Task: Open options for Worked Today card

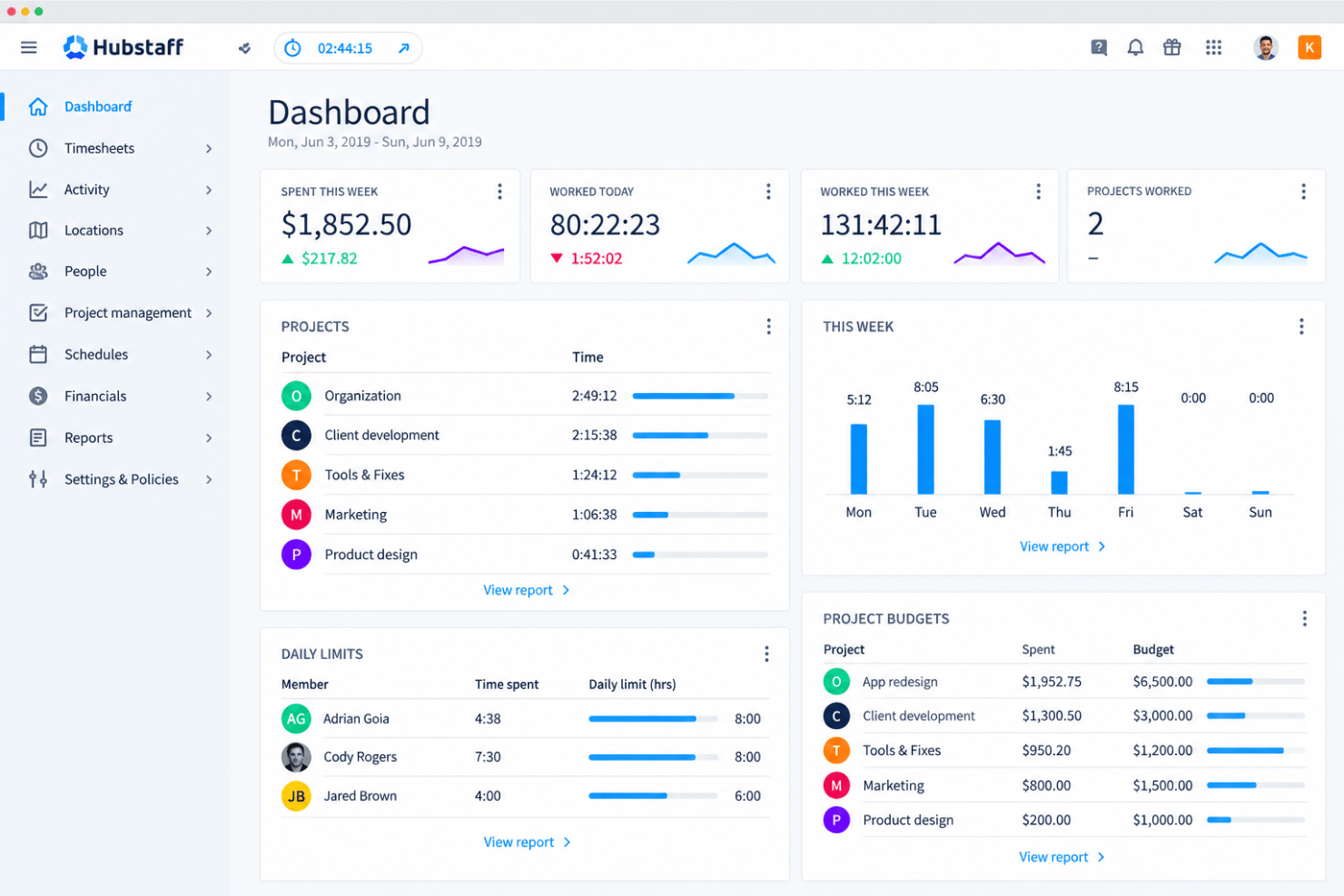Action: click(768, 192)
